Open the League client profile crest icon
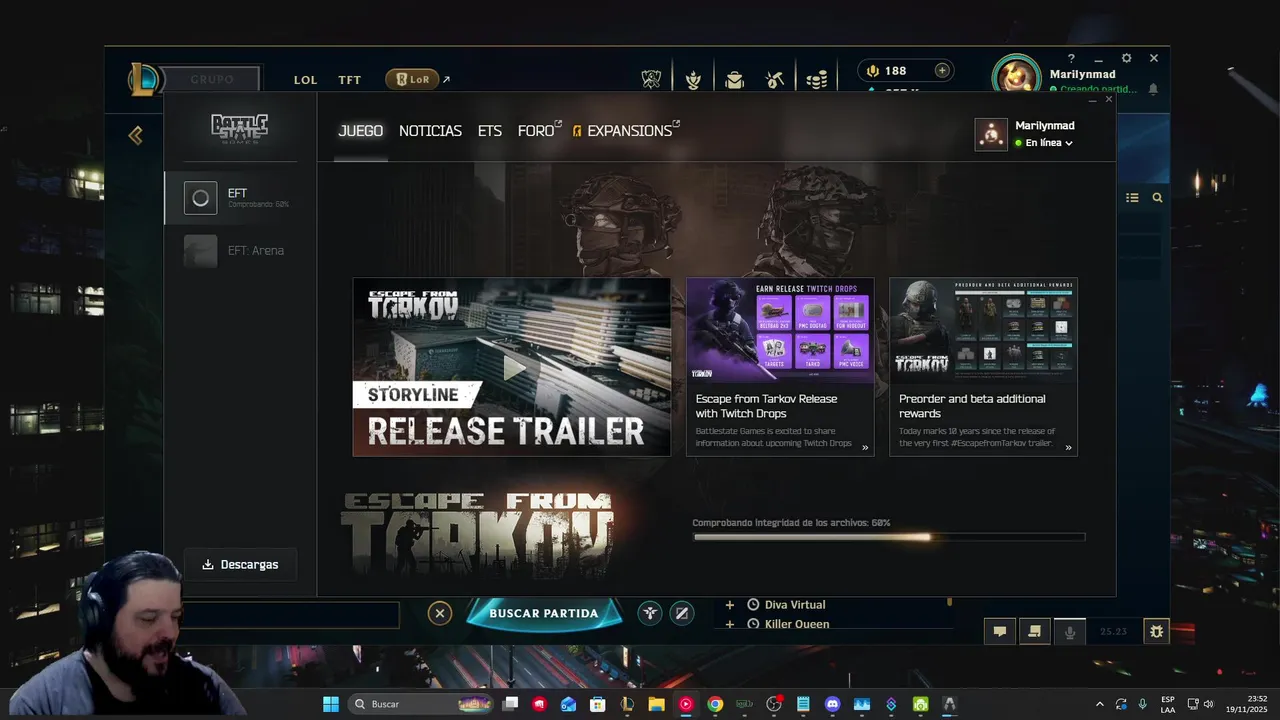This screenshot has height=720, width=1280. coord(693,79)
